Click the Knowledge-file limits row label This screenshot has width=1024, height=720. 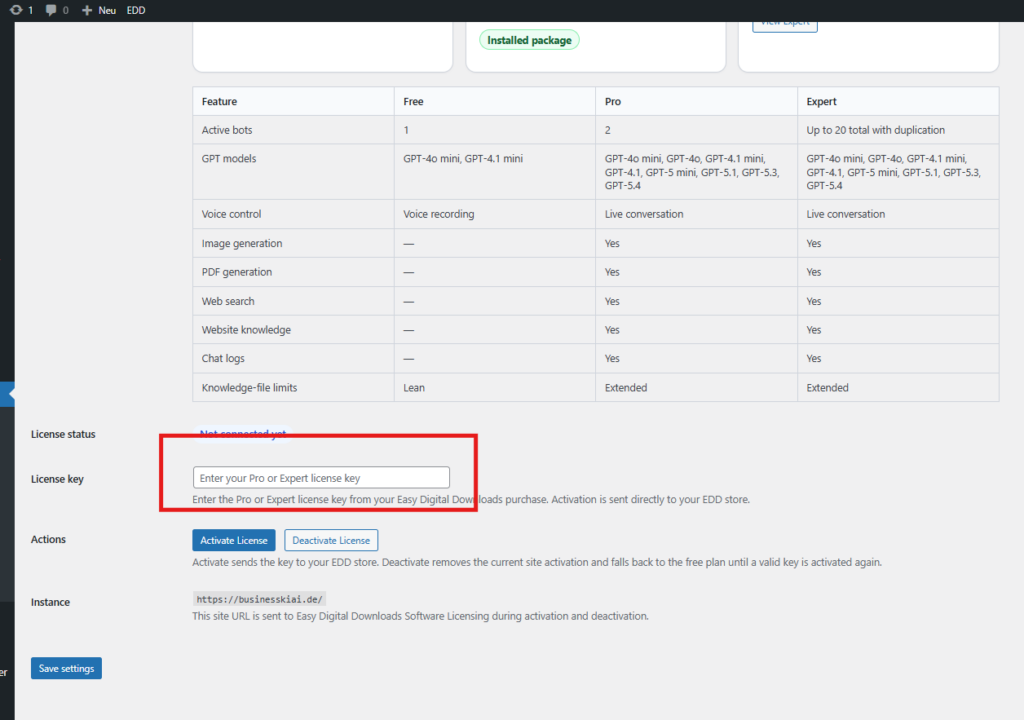tap(249, 388)
